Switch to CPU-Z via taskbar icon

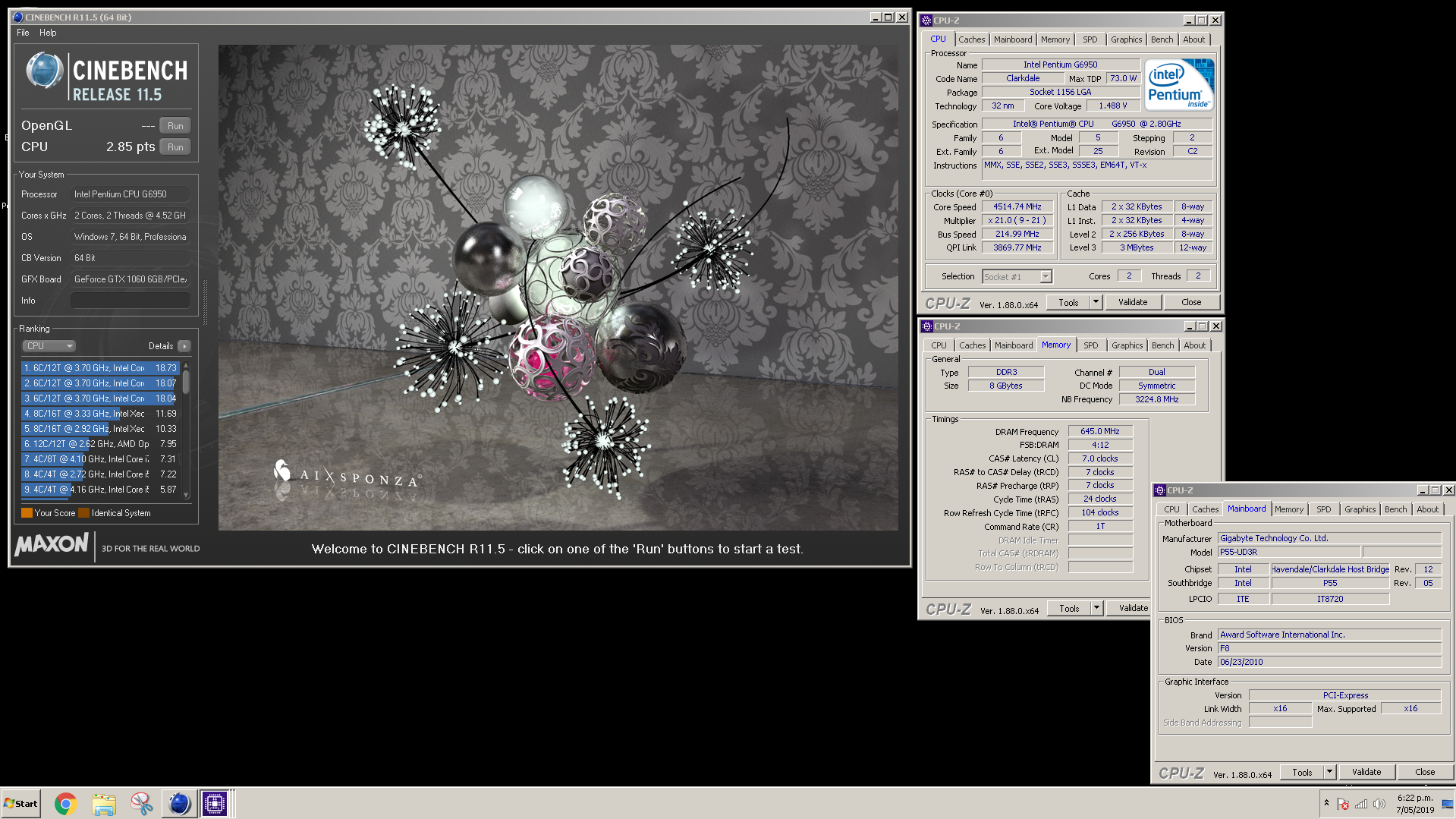[x=215, y=804]
